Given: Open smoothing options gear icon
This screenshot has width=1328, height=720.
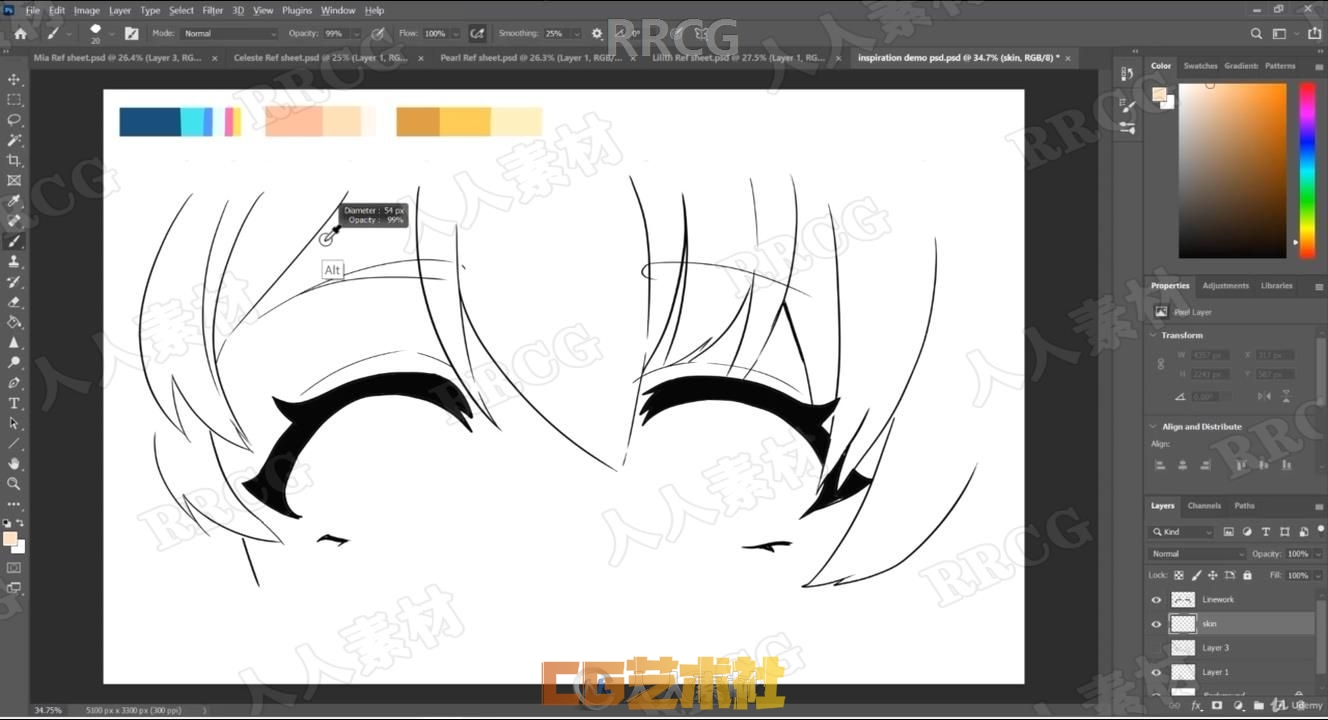Looking at the screenshot, I should (597, 33).
